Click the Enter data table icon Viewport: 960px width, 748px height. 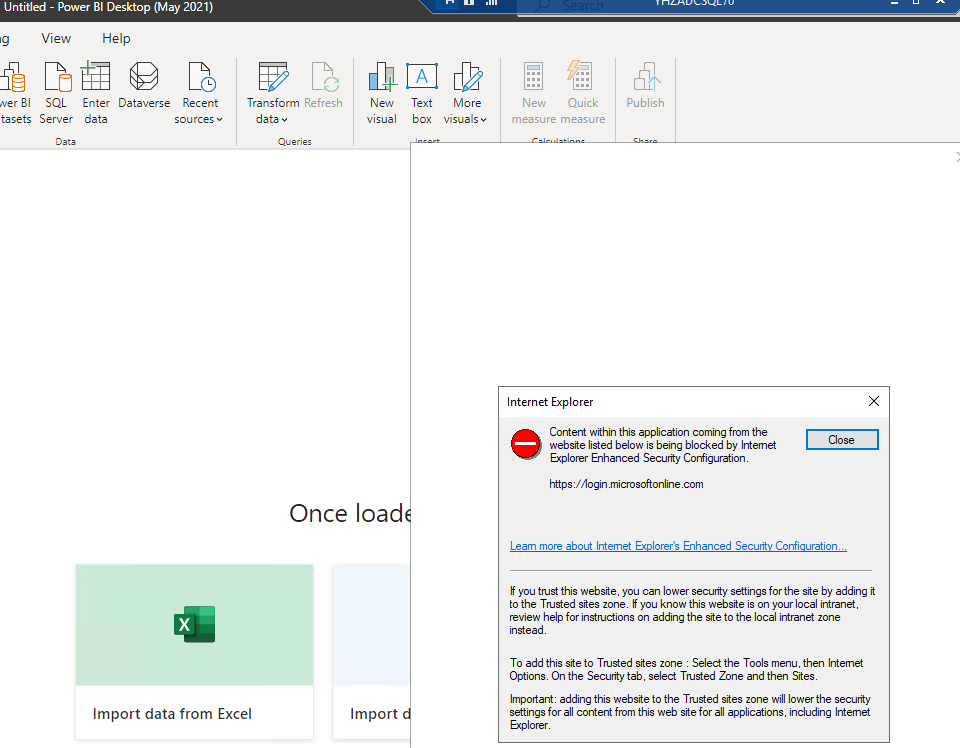(96, 77)
